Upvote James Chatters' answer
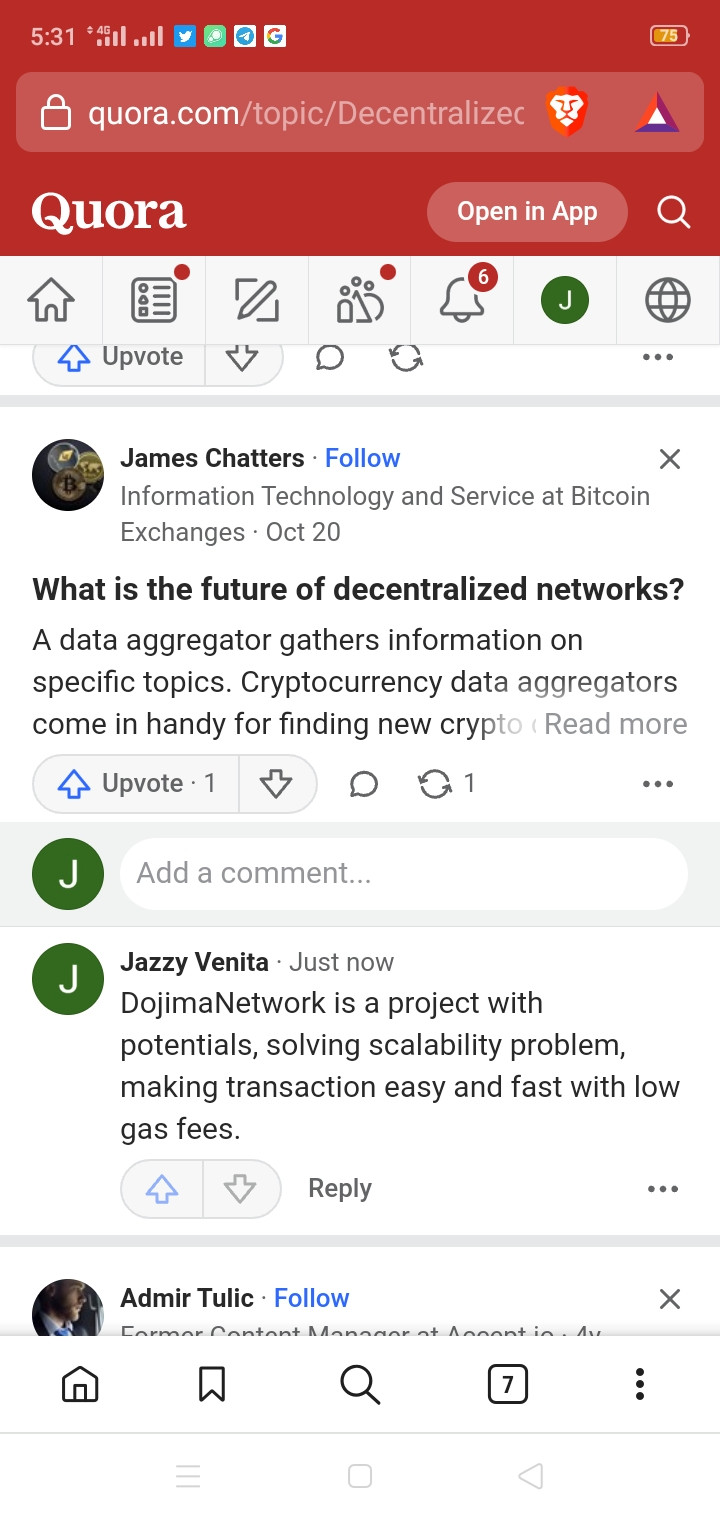This screenshot has width=720, height=1520. coord(136,783)
